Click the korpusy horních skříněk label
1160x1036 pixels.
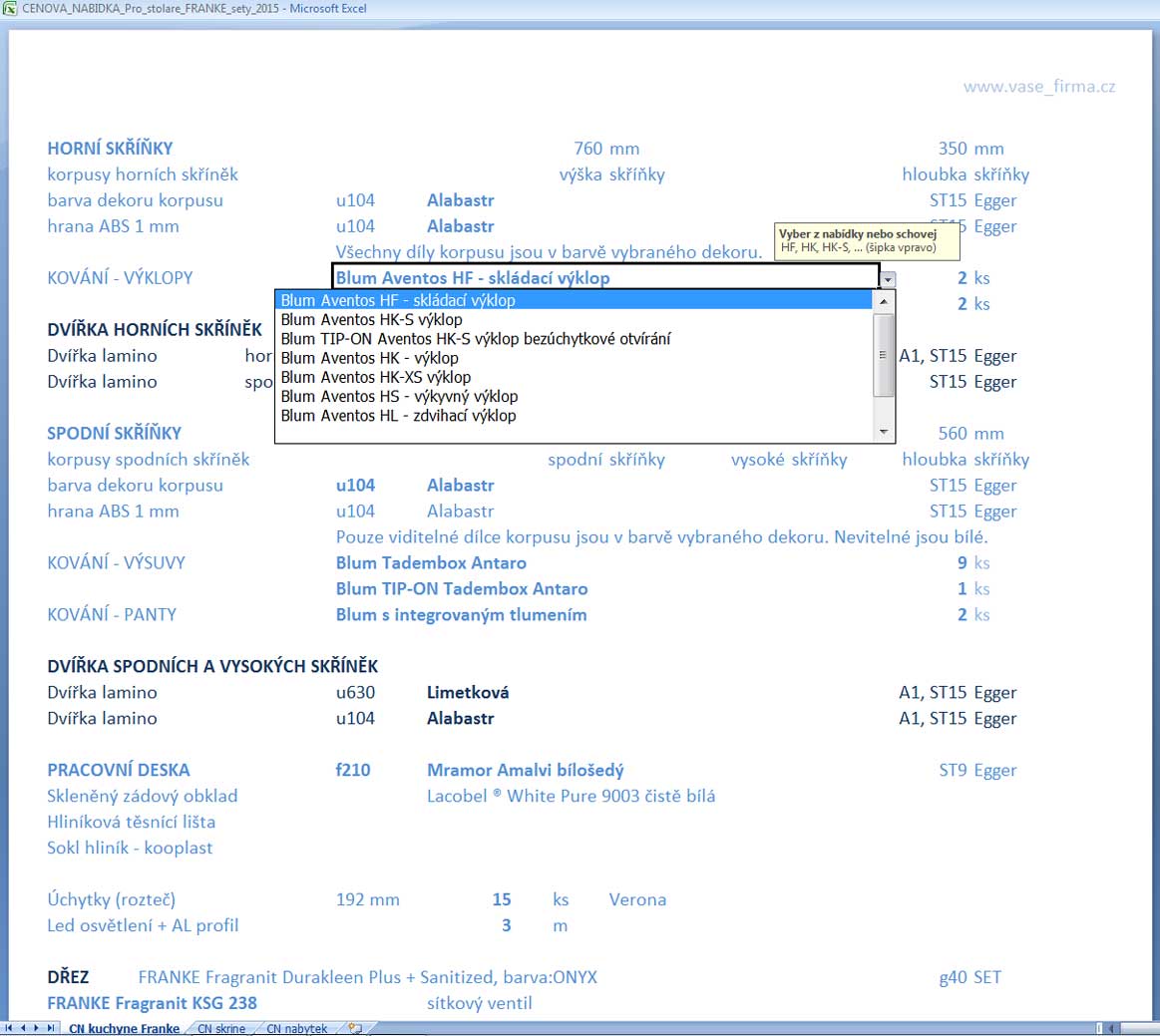coord(143,173)
